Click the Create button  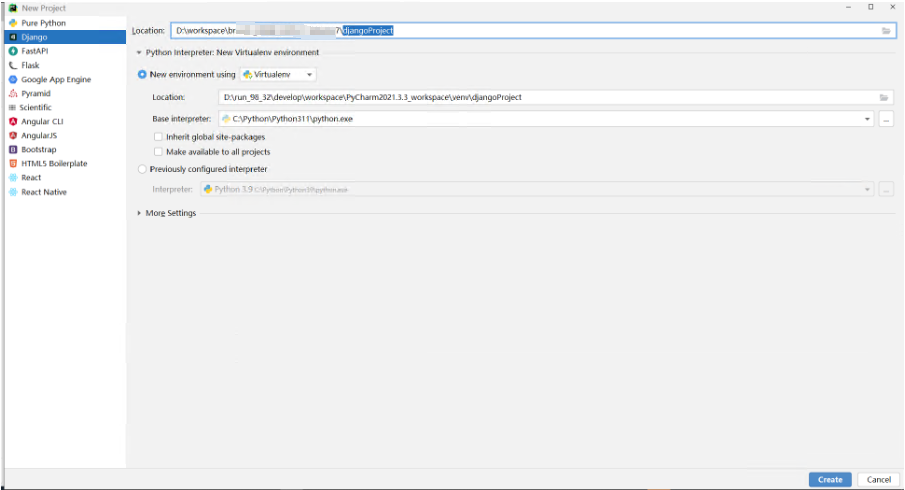point(830,480)
